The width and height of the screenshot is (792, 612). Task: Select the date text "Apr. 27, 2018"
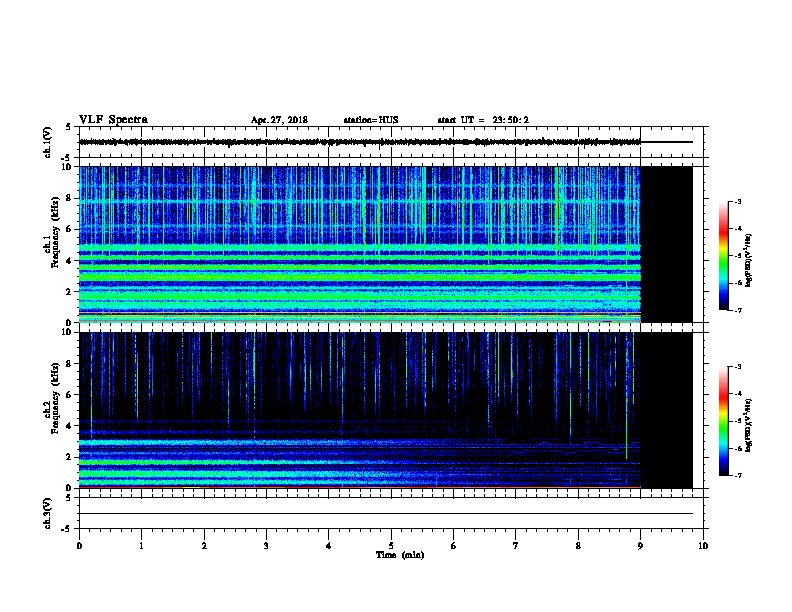pos(279,120)
